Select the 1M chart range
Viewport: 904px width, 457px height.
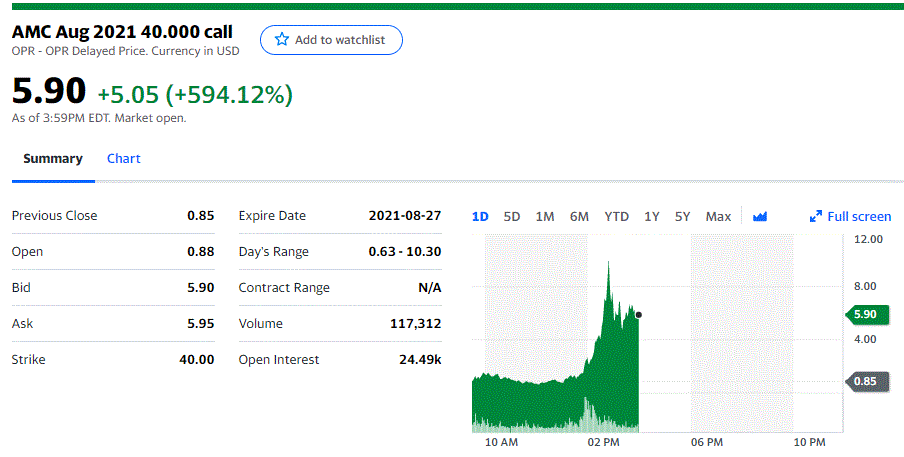tap(545, 217)
